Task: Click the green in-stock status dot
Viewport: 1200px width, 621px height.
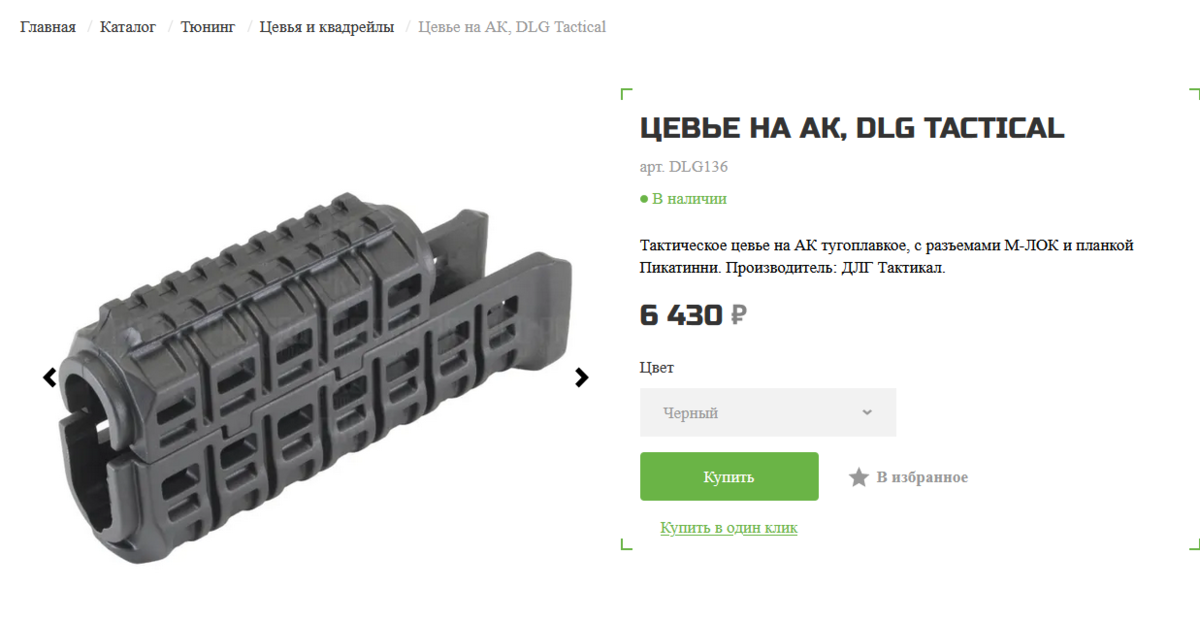Action: click(x=644, y=199)
